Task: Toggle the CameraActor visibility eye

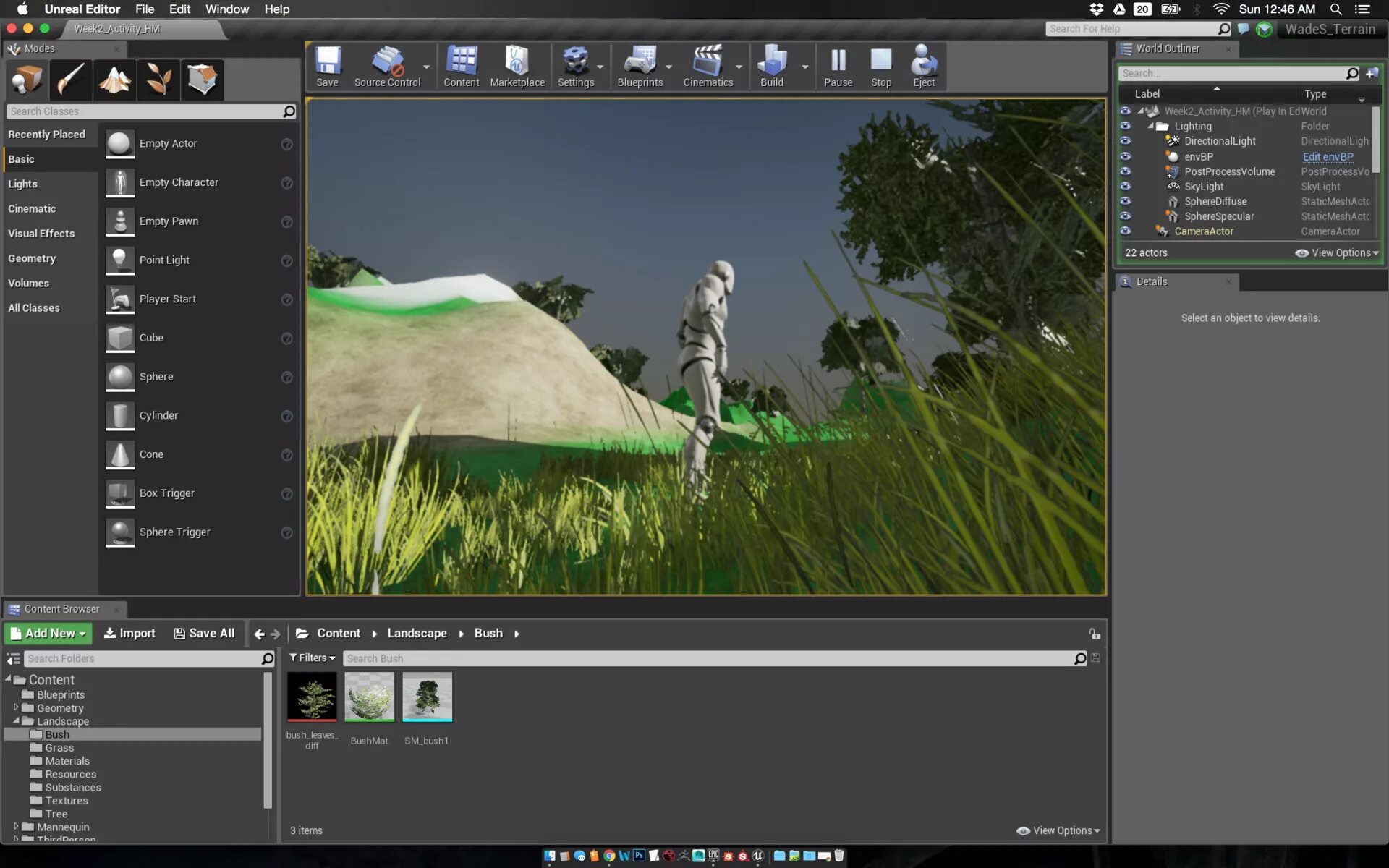Action: pos(1125,231)
